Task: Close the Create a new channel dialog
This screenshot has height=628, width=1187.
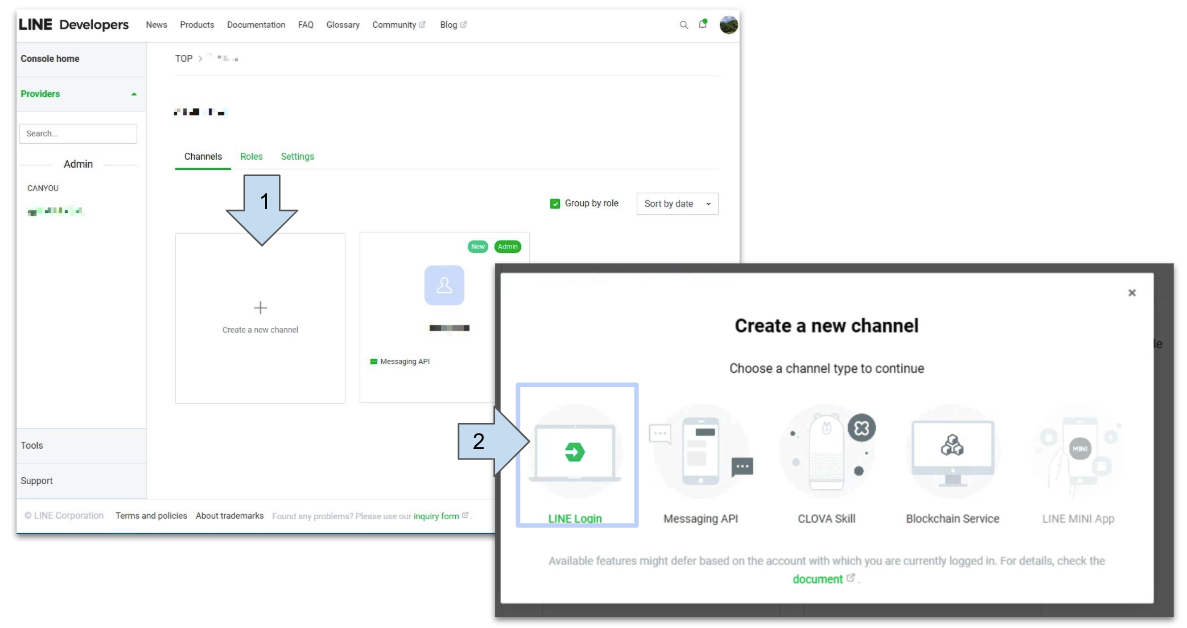Action: tap(1132, 293)
